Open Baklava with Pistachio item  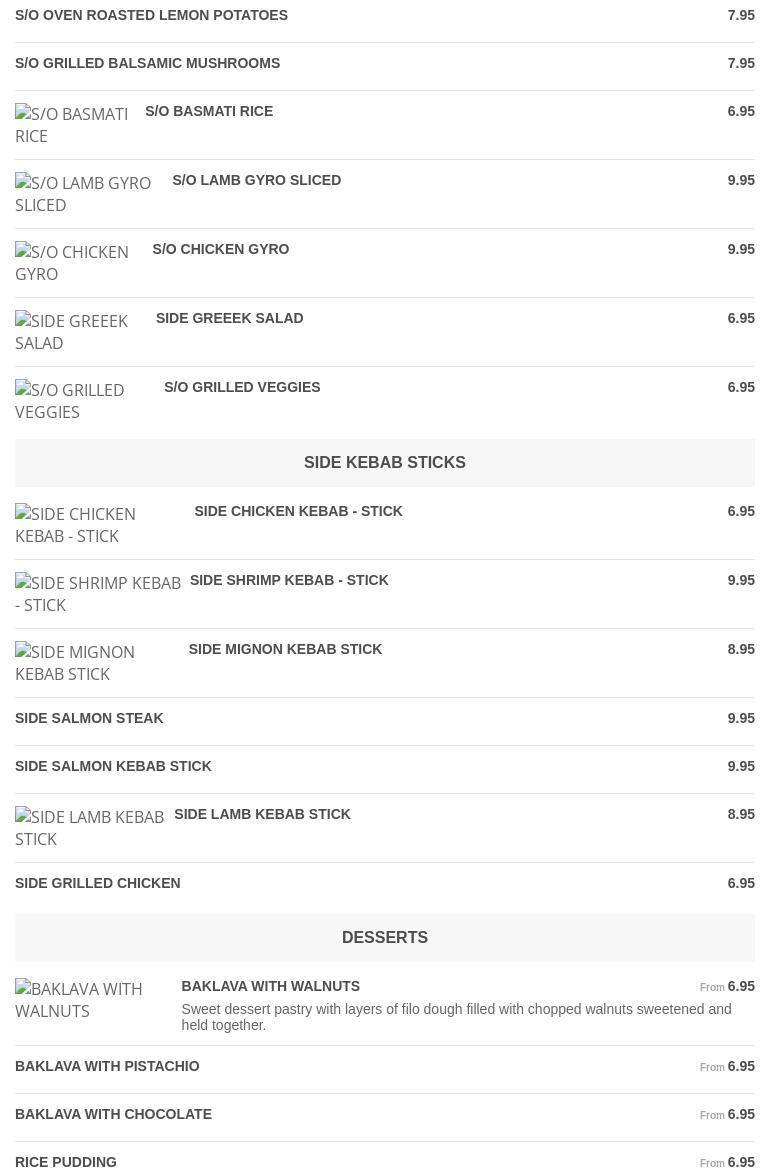107,1067
